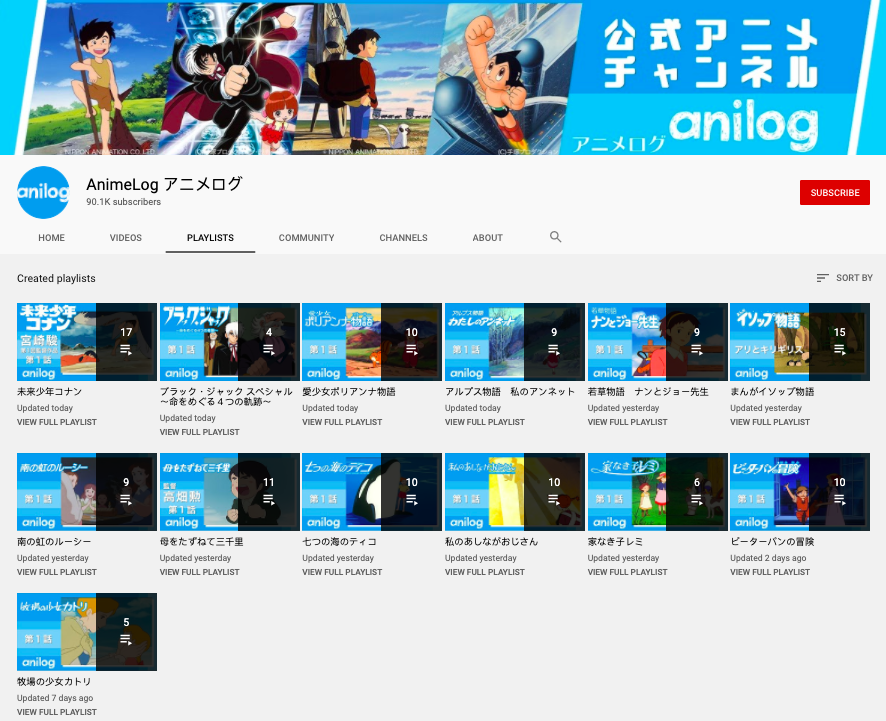This screenshot has height=721, width=886.
Task: Open the SORT BY dropdown
Action: pos(845,278)
